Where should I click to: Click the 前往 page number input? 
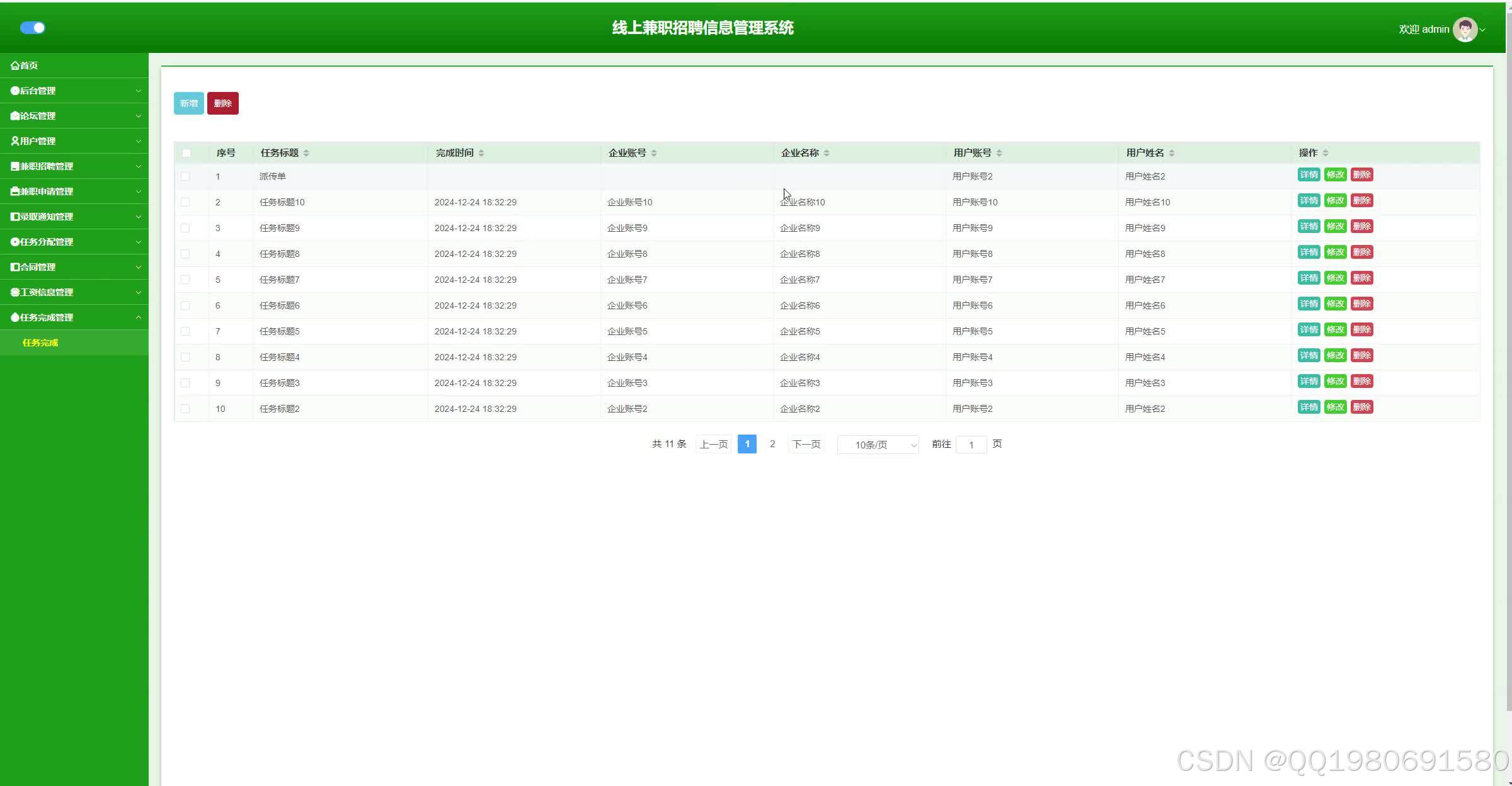971,445
